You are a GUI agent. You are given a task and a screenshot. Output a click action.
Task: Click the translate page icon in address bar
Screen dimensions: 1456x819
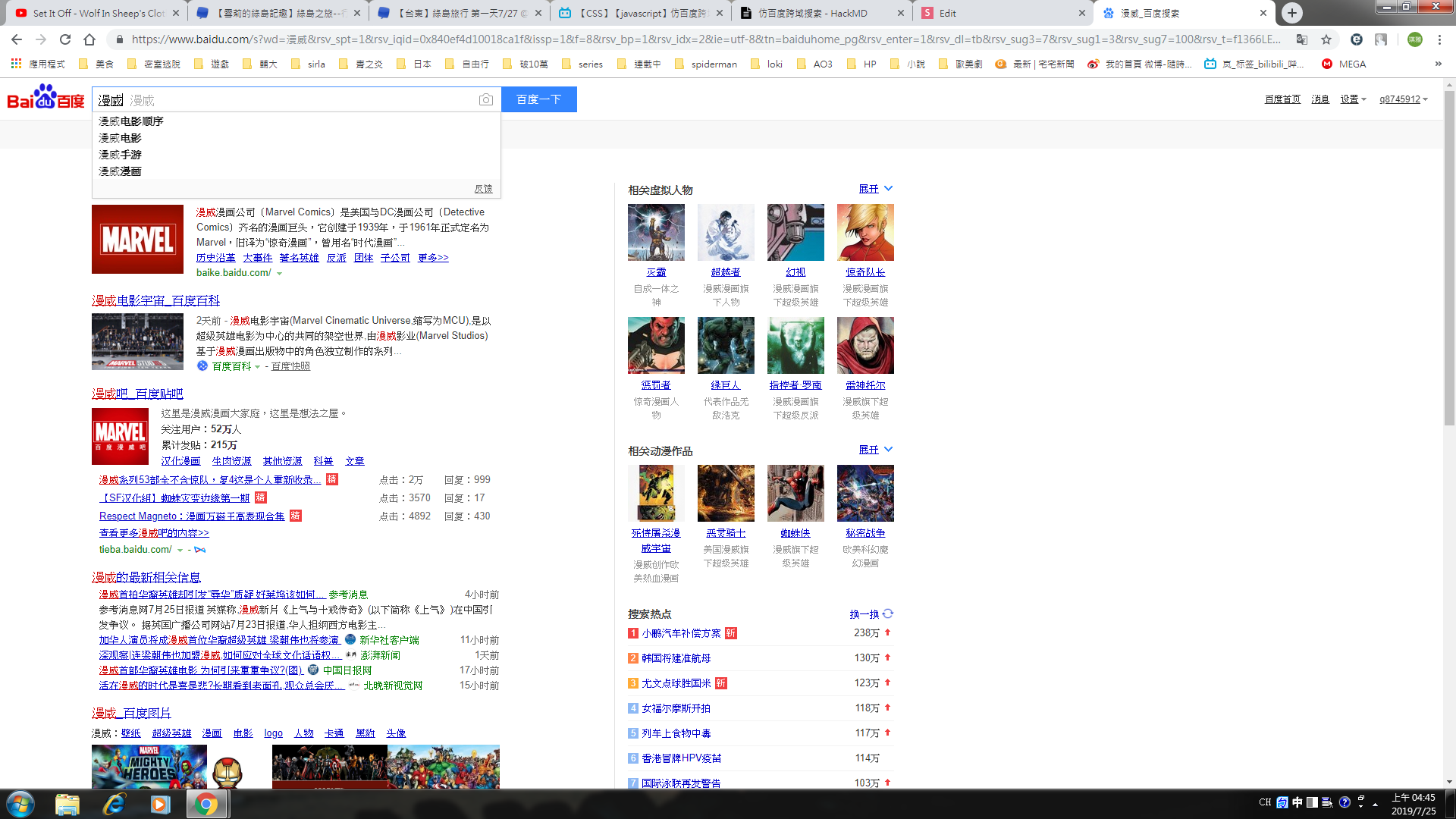click(1302, 39)
